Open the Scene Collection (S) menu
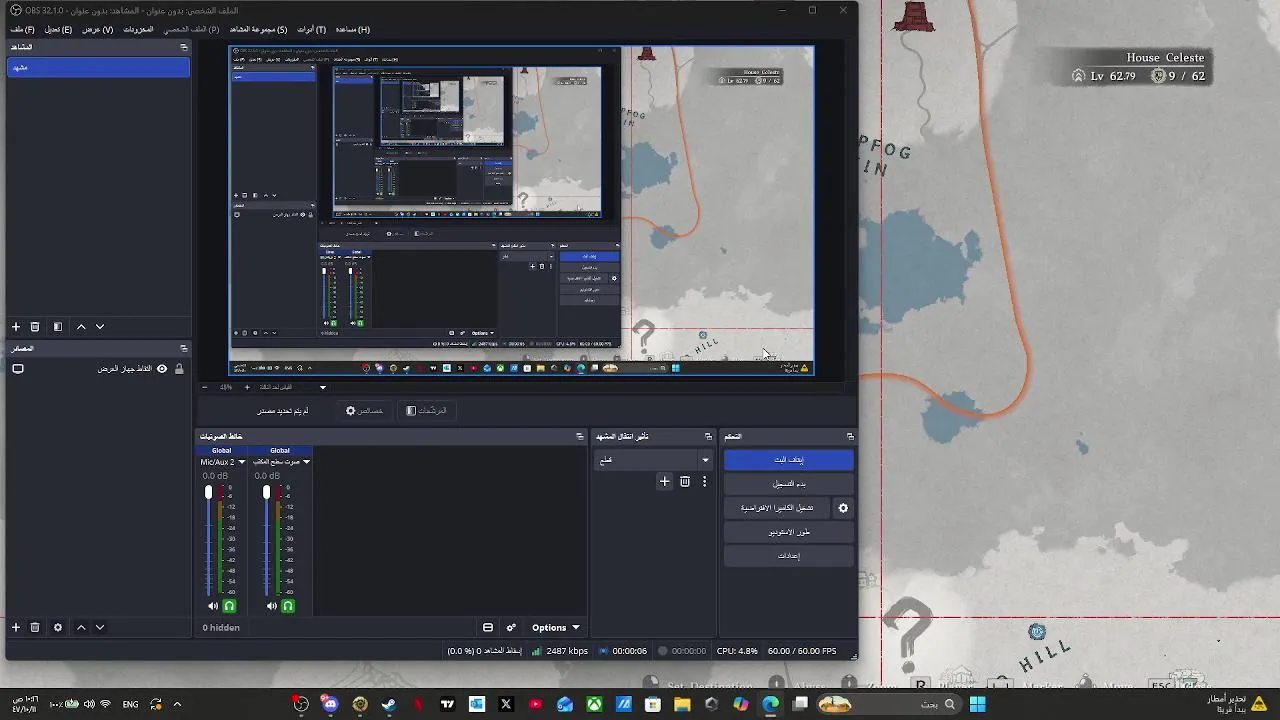Screen dimensions: 1280x720 click(258, 30)
